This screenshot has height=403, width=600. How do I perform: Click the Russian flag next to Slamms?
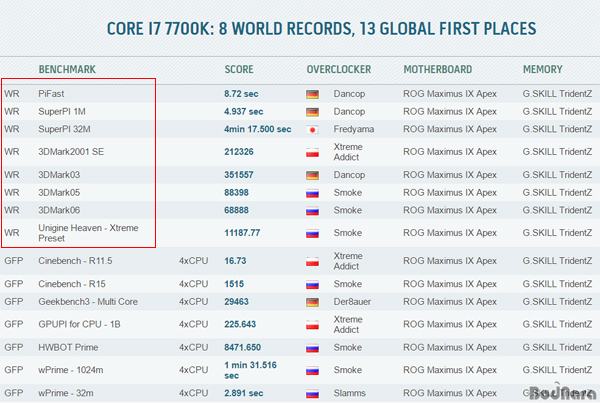(x=312, y=394)
